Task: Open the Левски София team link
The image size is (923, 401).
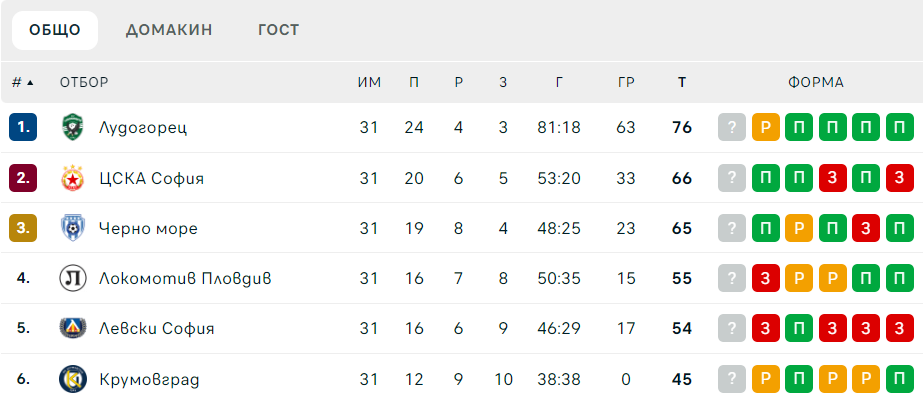Action: pyautogui.click(x=157, y=329)
